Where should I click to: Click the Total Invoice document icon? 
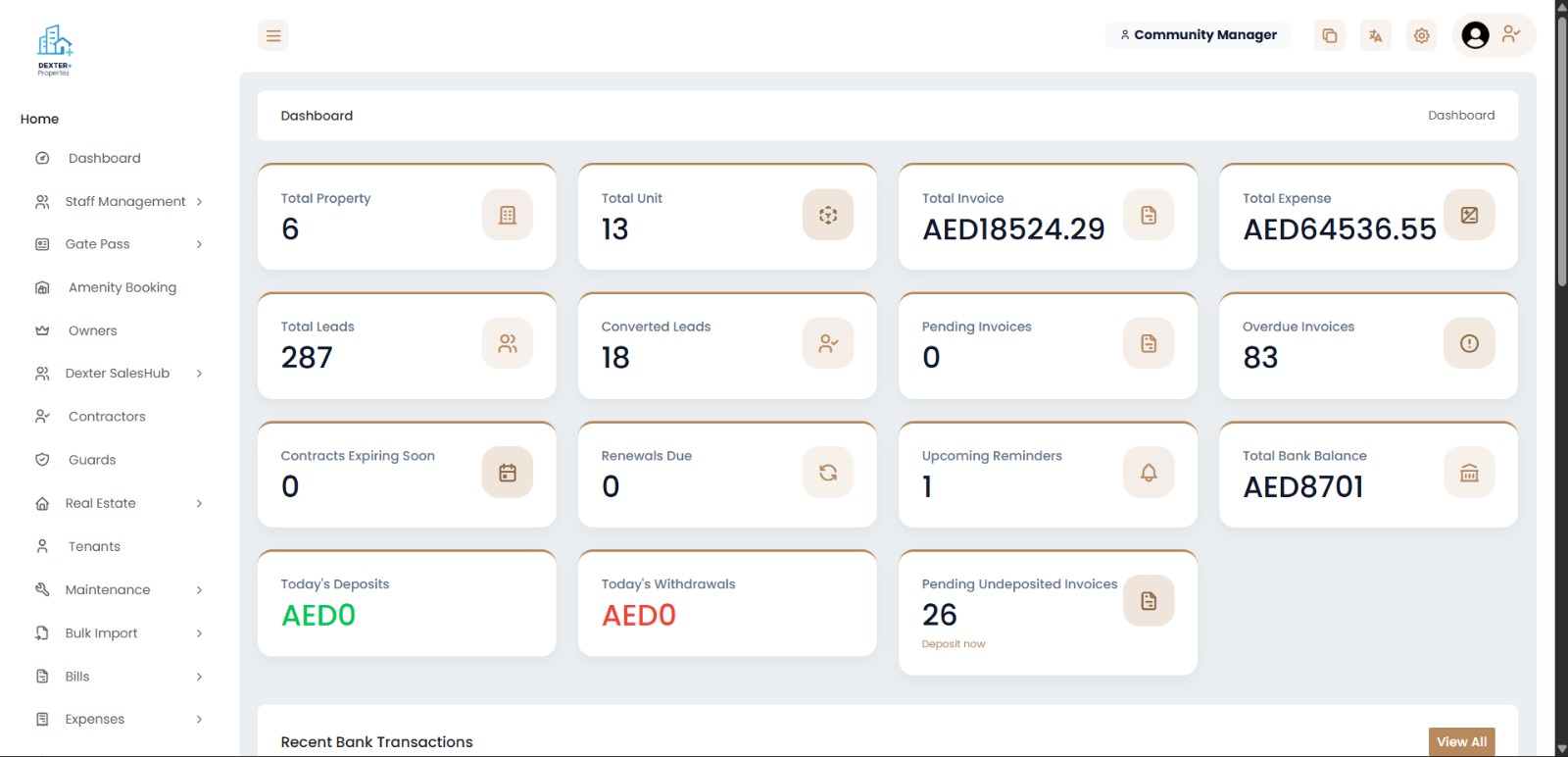1149,215
